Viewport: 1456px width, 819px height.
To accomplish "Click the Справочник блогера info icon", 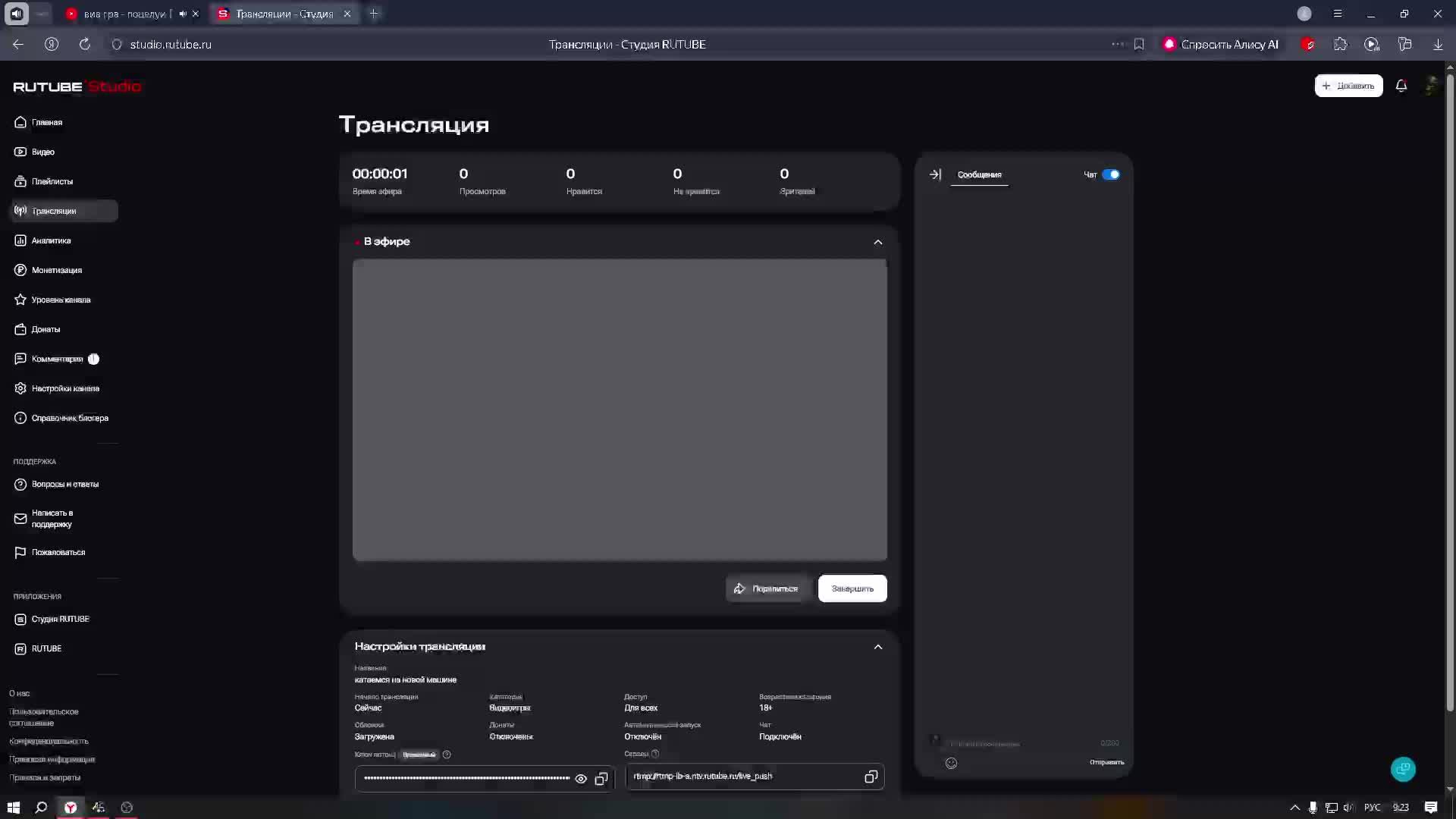I will [20, 418].
